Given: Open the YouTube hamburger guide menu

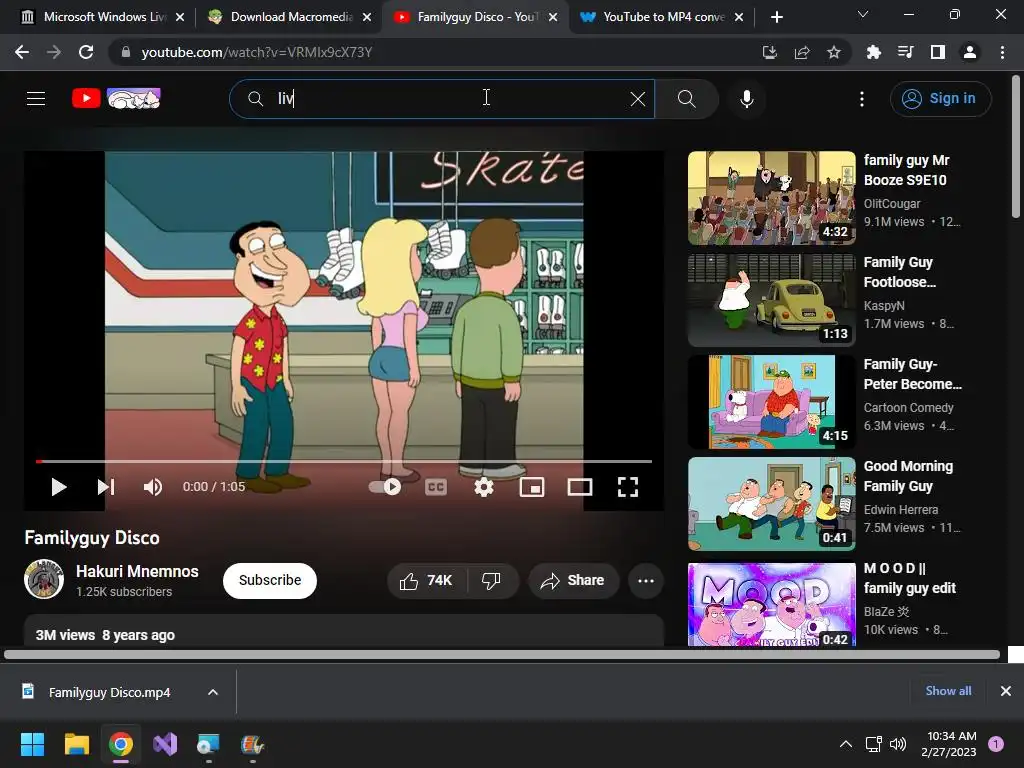Looking at the screenshot, I should (36, 99).
